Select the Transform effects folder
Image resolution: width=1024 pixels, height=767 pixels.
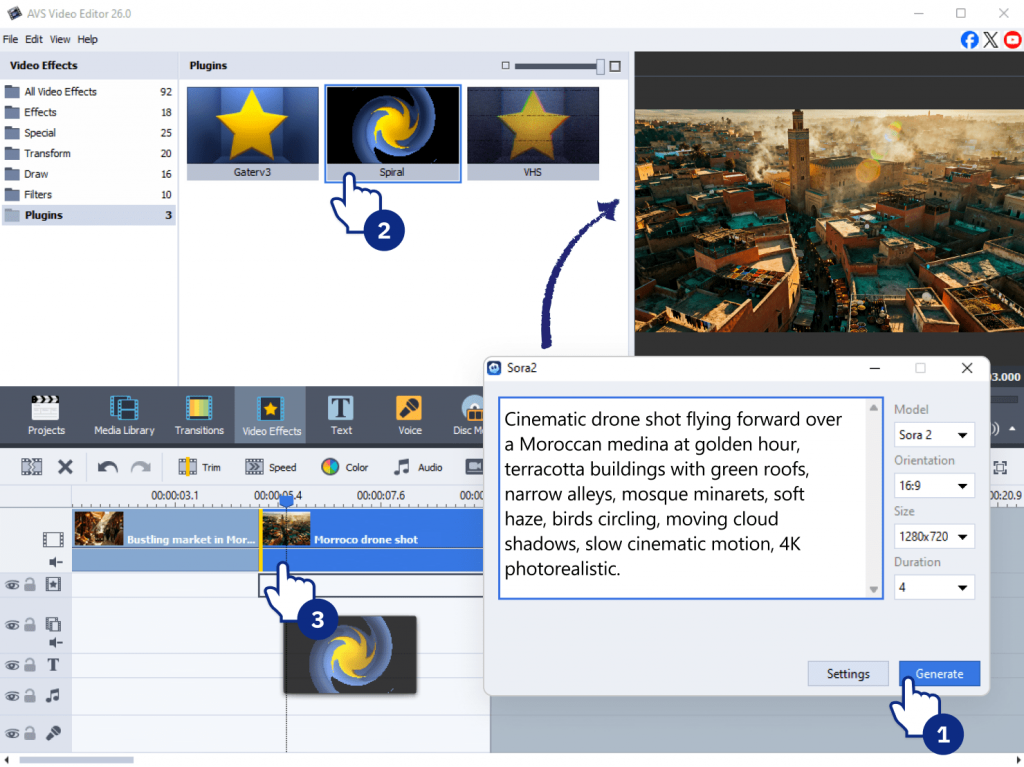(x=89, y=154)
